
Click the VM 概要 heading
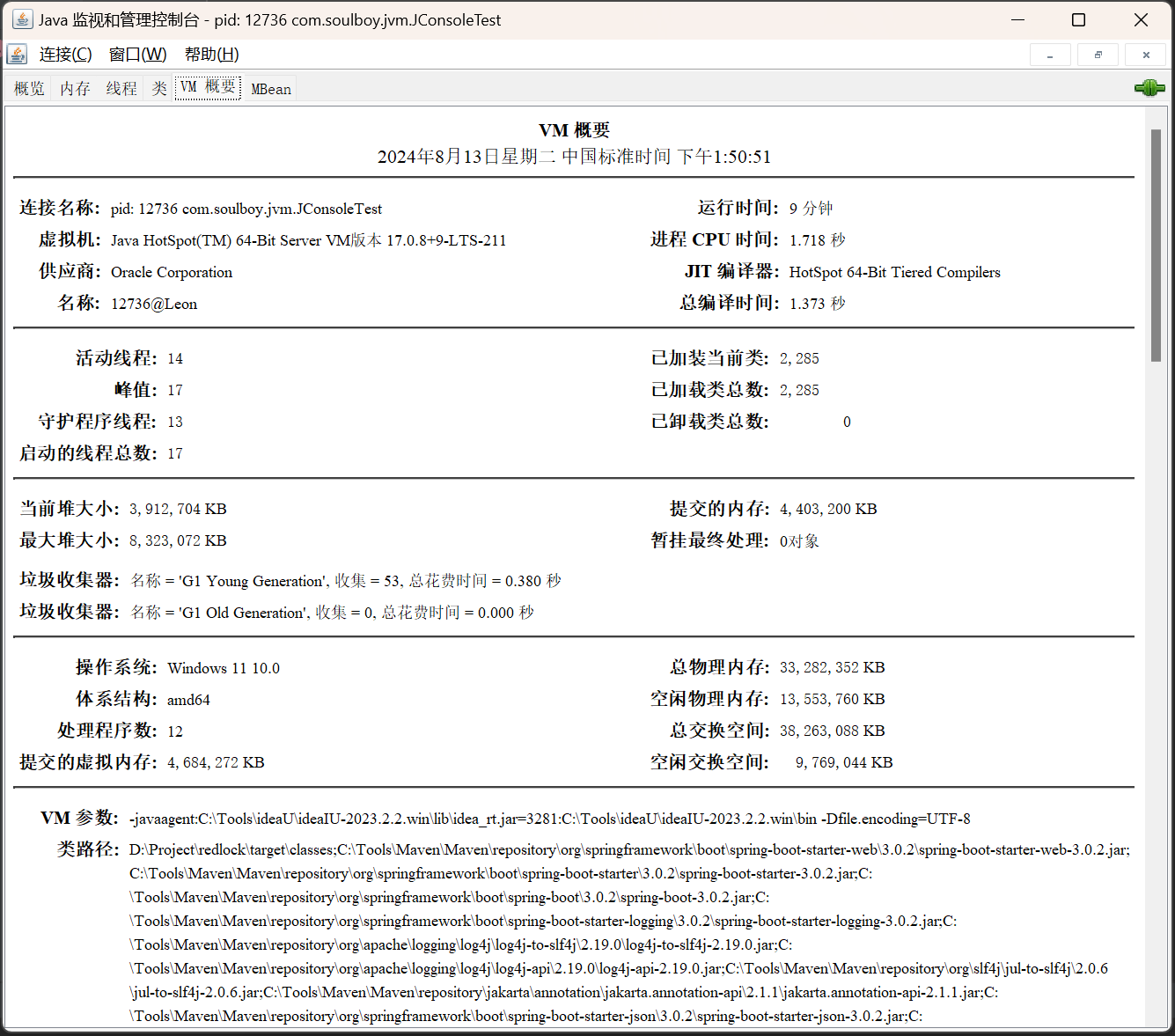[574, 130]
